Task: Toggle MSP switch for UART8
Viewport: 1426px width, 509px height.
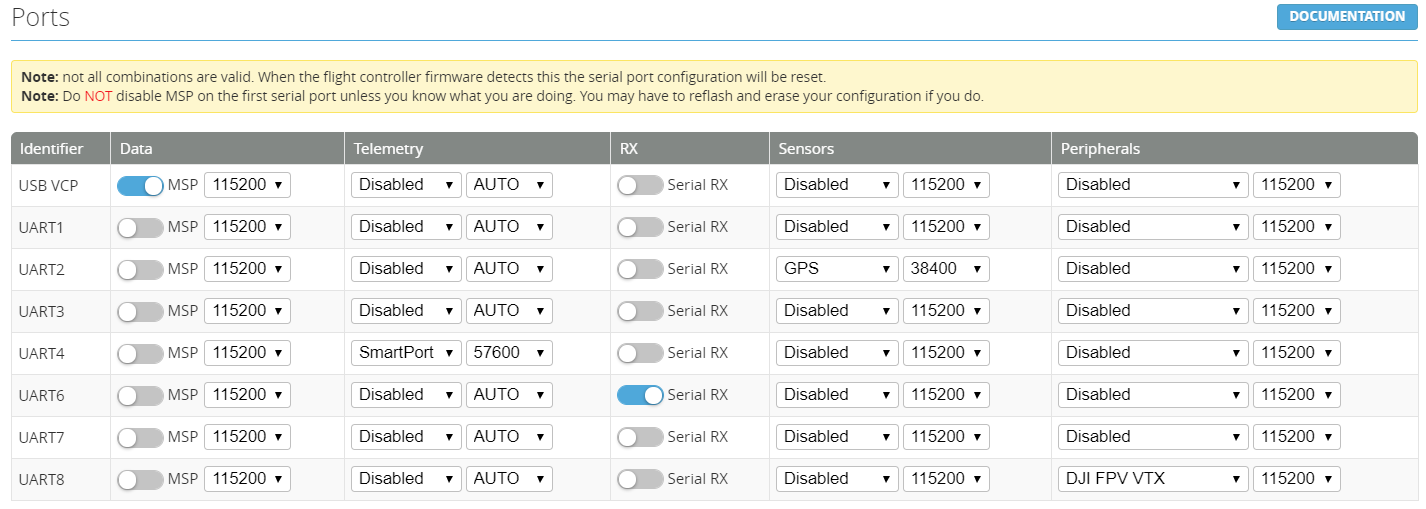Action: point(140,479)
